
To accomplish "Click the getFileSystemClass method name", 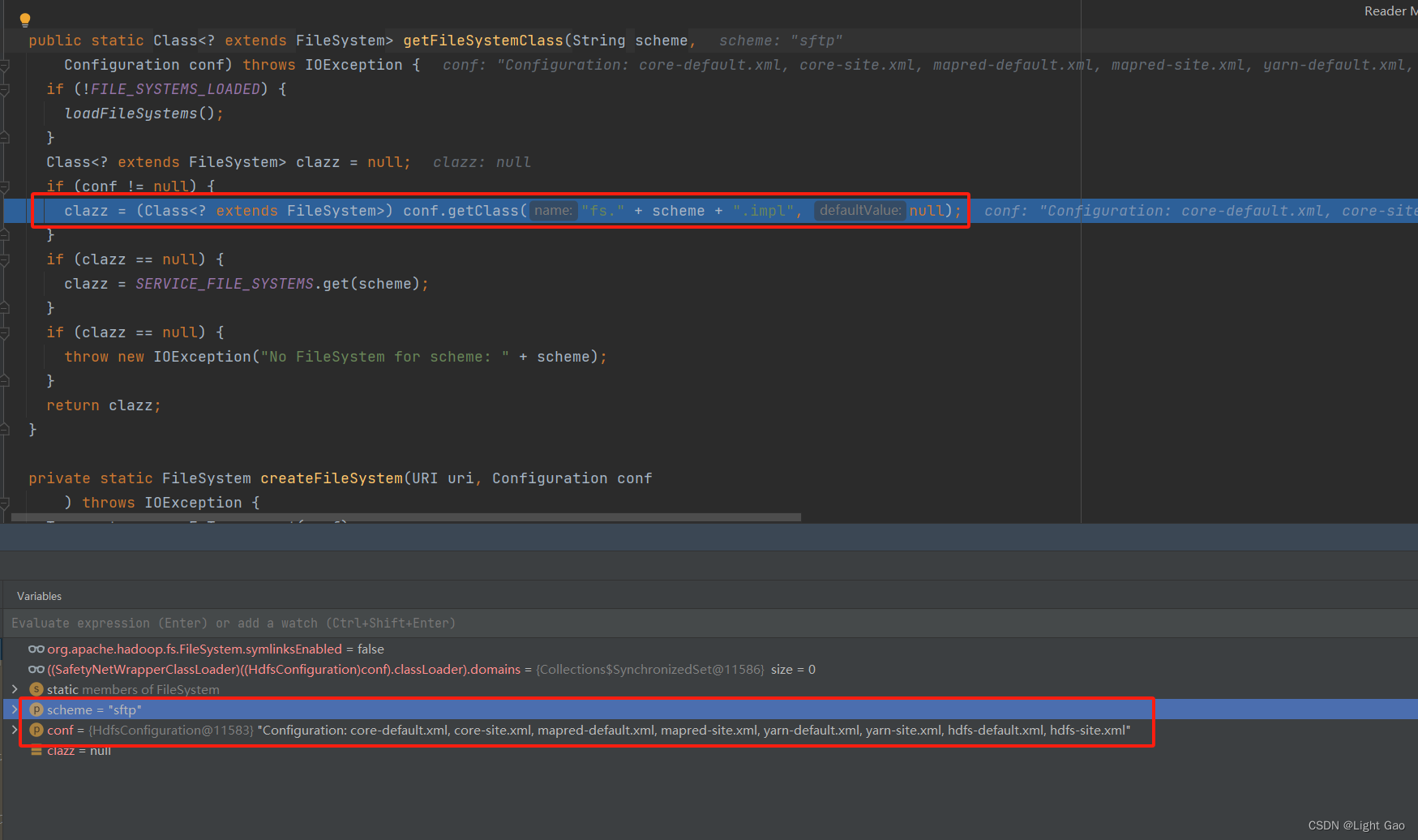I will [482, 41].
